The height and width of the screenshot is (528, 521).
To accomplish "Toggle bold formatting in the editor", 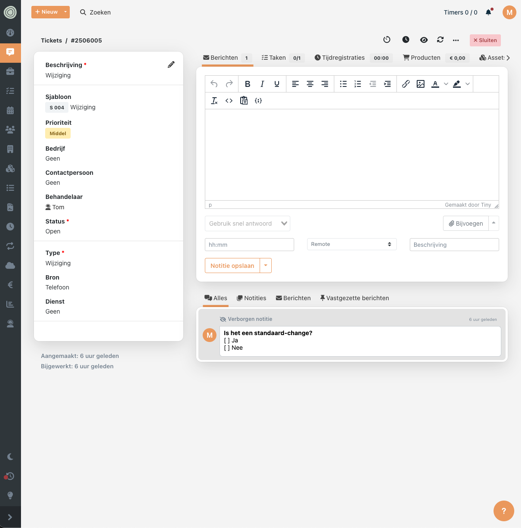I will 247,84.
